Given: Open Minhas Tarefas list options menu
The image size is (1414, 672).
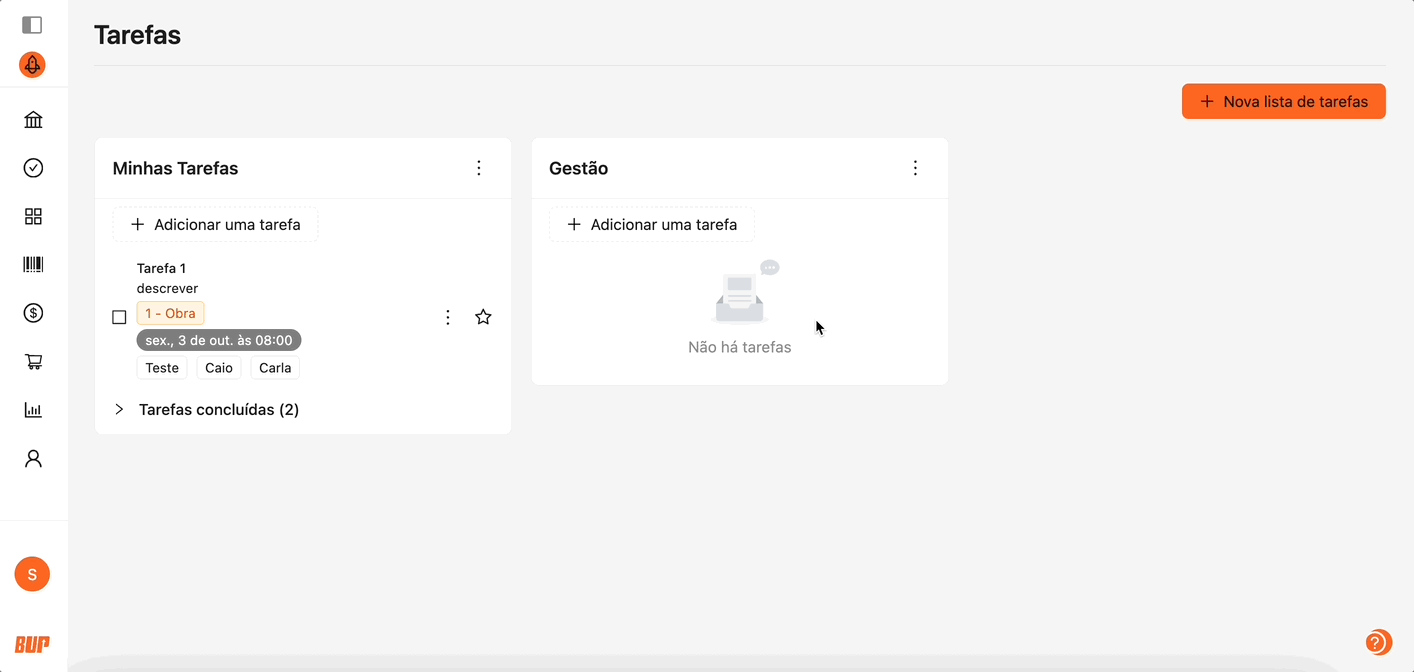Looking at the screenshot, I should click(x=479, y=168).
